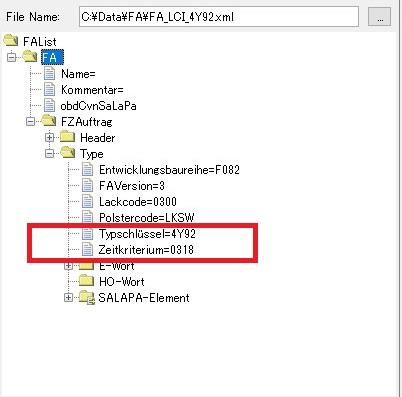Click the Zeitkriterium=0318 document icon
Image resolution: width=402 pixels, height=397 pixels.
point(87,249)
